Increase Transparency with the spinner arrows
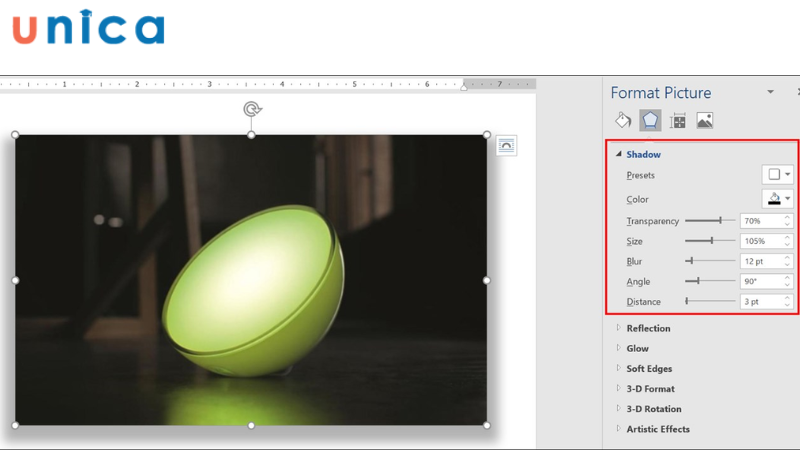 click(787, 217)
